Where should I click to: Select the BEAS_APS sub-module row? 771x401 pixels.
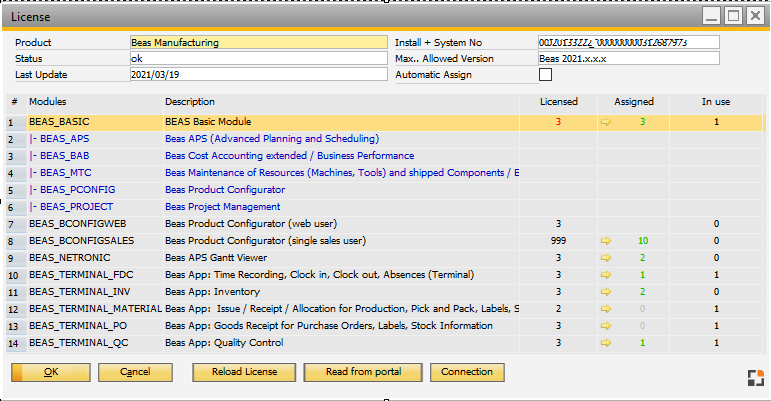coord(66,139)
